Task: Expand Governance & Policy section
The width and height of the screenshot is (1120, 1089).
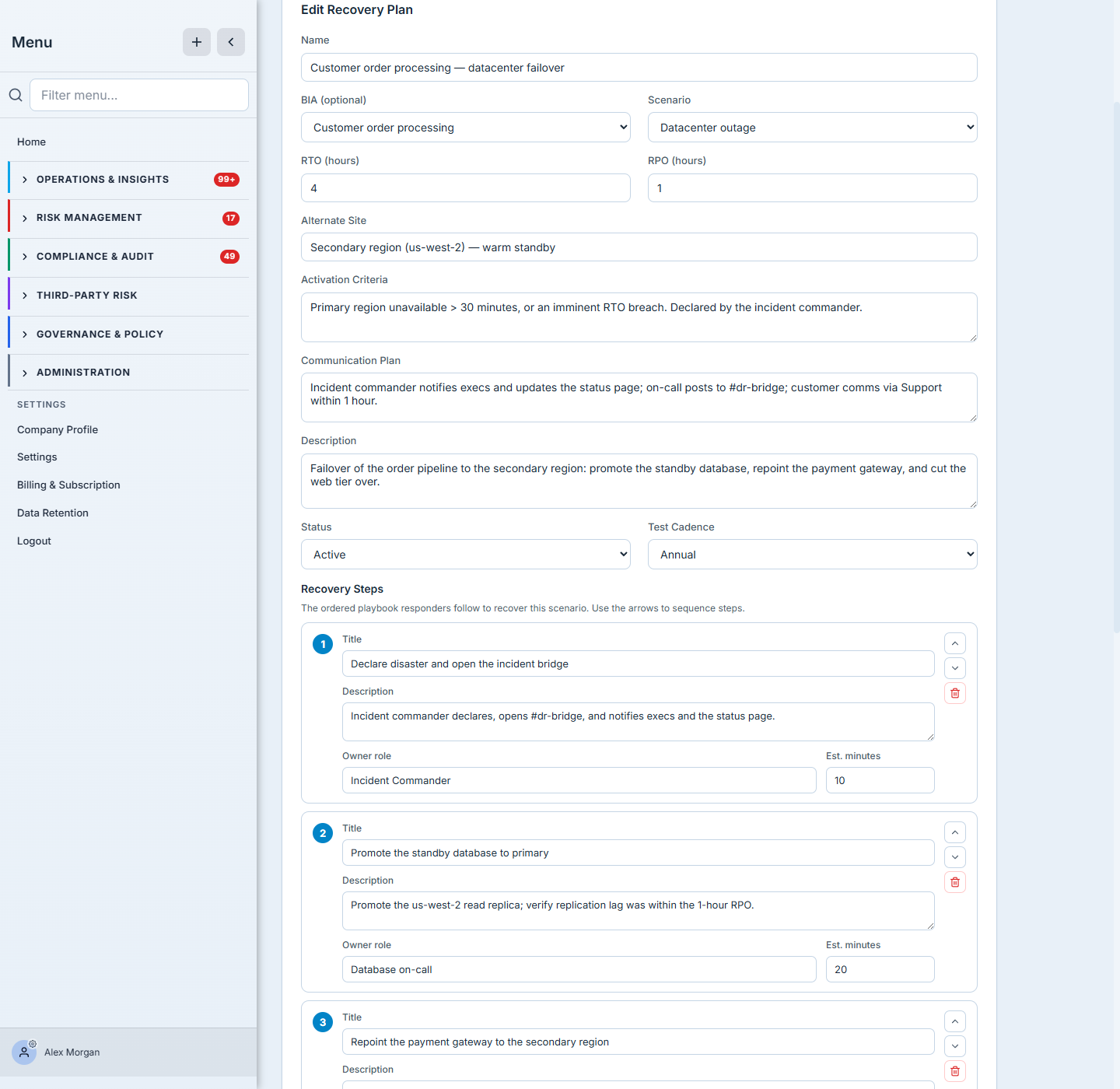Action: 128,334
